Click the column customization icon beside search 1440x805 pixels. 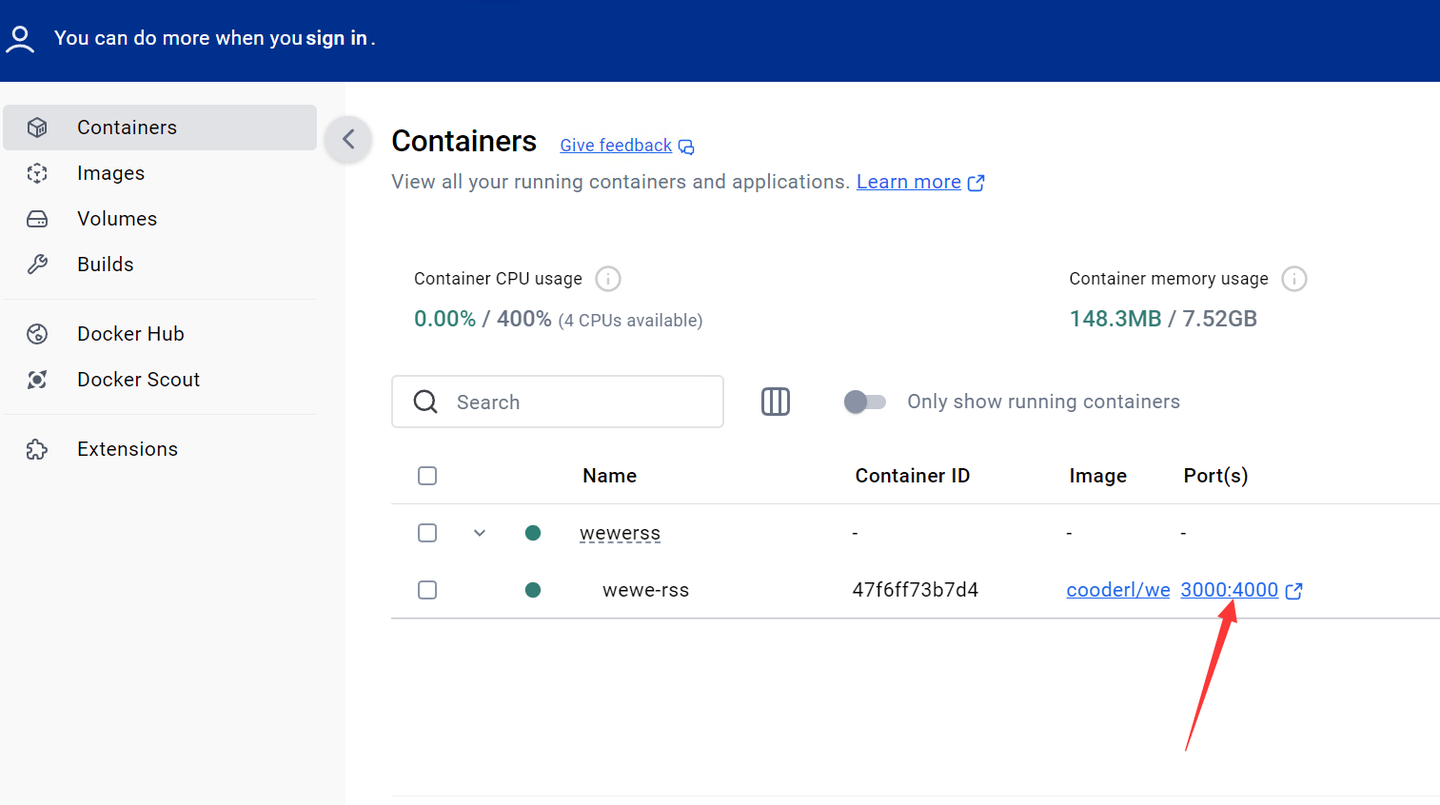tap(775, 401)
